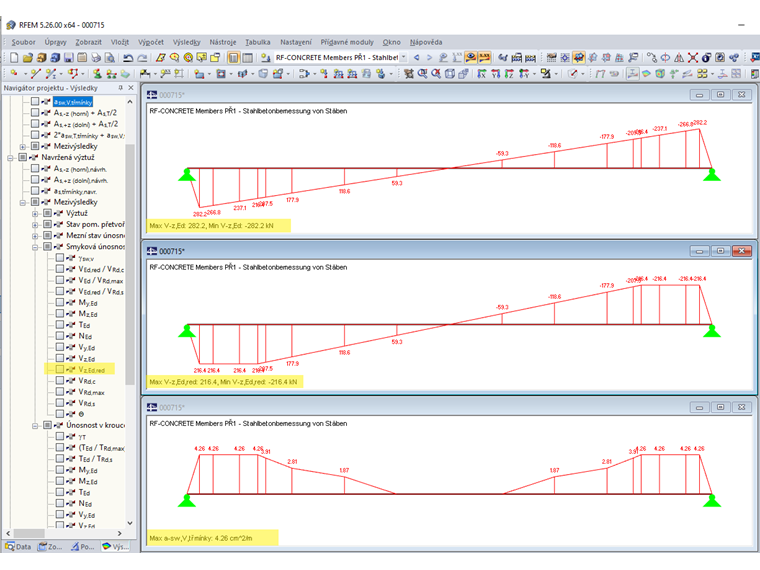Select the Vz,Ed tree item label
This screenshot has height=570, width=760.
point(87,359)
